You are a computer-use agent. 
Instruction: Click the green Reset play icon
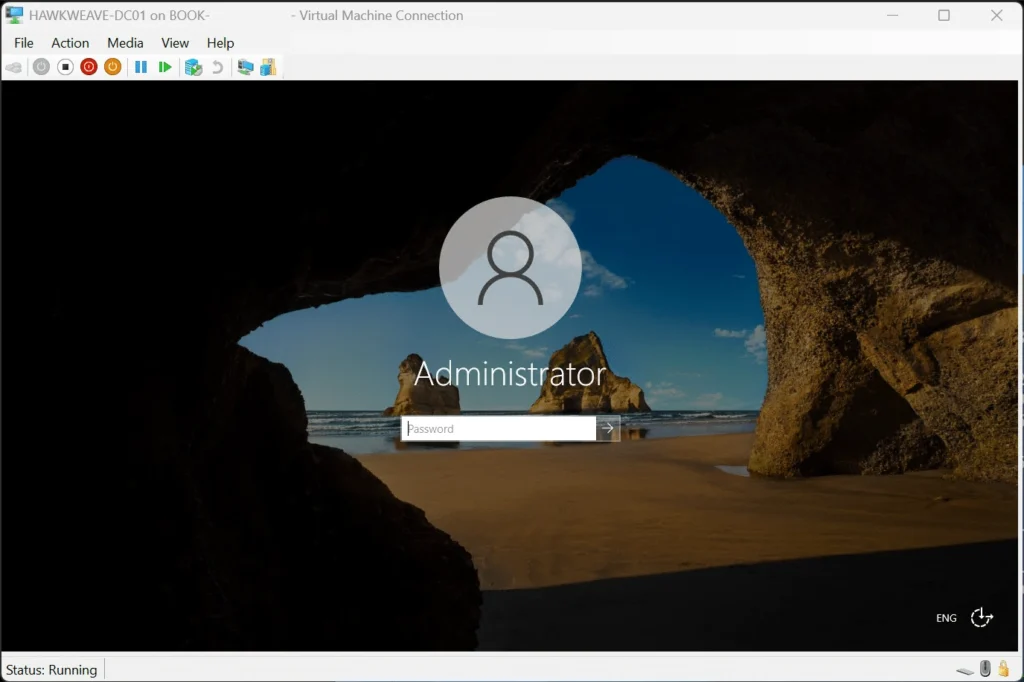point(165,67)
